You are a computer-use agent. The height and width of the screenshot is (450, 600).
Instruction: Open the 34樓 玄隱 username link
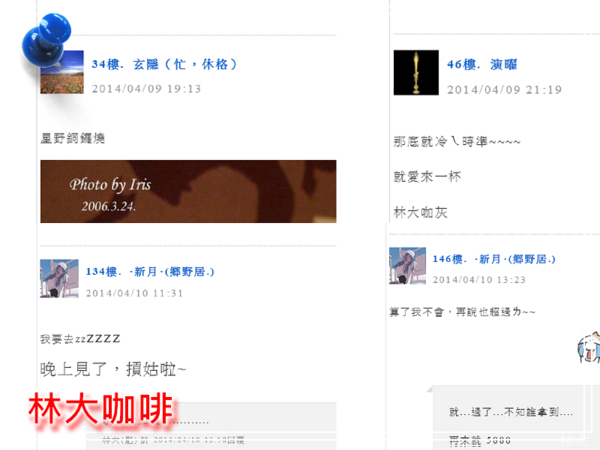click(x=164, y=64)
